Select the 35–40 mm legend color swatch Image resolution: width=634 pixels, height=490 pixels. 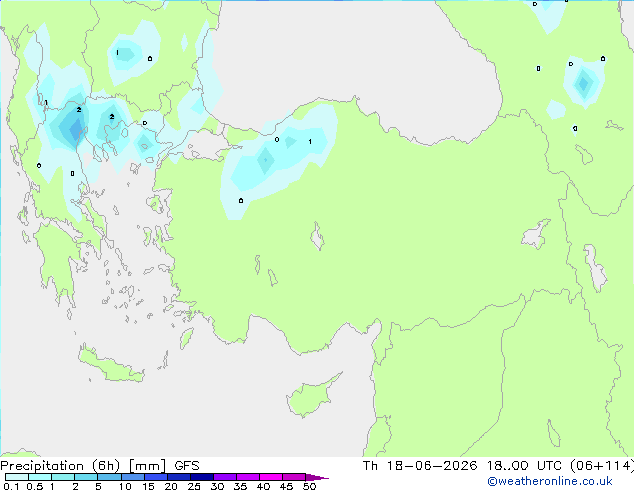tap(247, 477)
